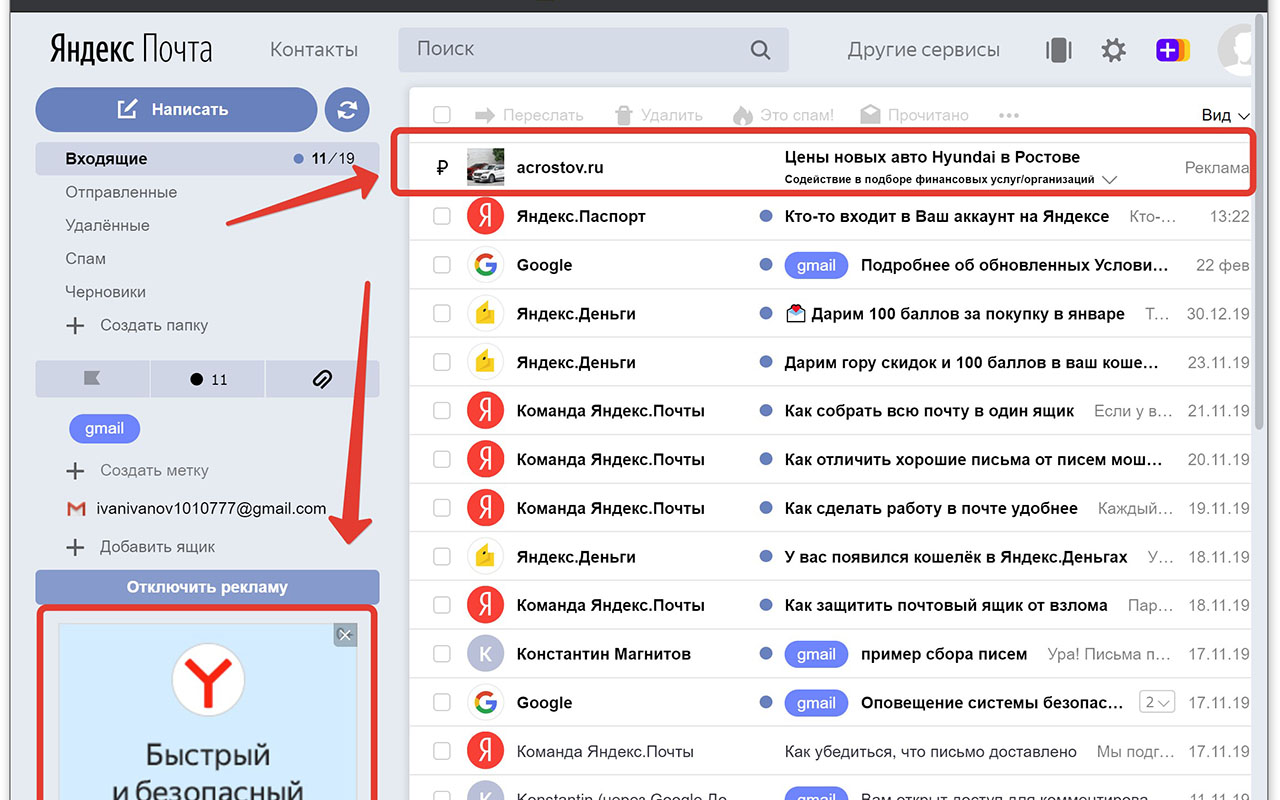Click the acrostov.ru ad car thumbnail
This screenshot has width=1280, height=800.
click(485, 167)
